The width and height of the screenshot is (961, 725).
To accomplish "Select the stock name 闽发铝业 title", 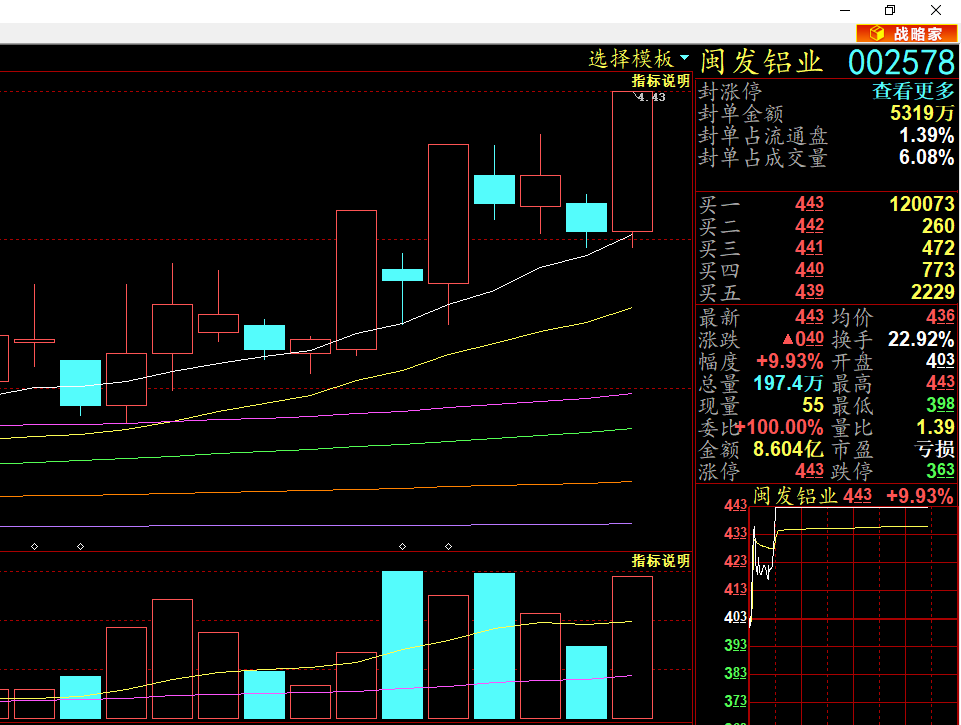I will pyautogui.click(x=761, y=62).
